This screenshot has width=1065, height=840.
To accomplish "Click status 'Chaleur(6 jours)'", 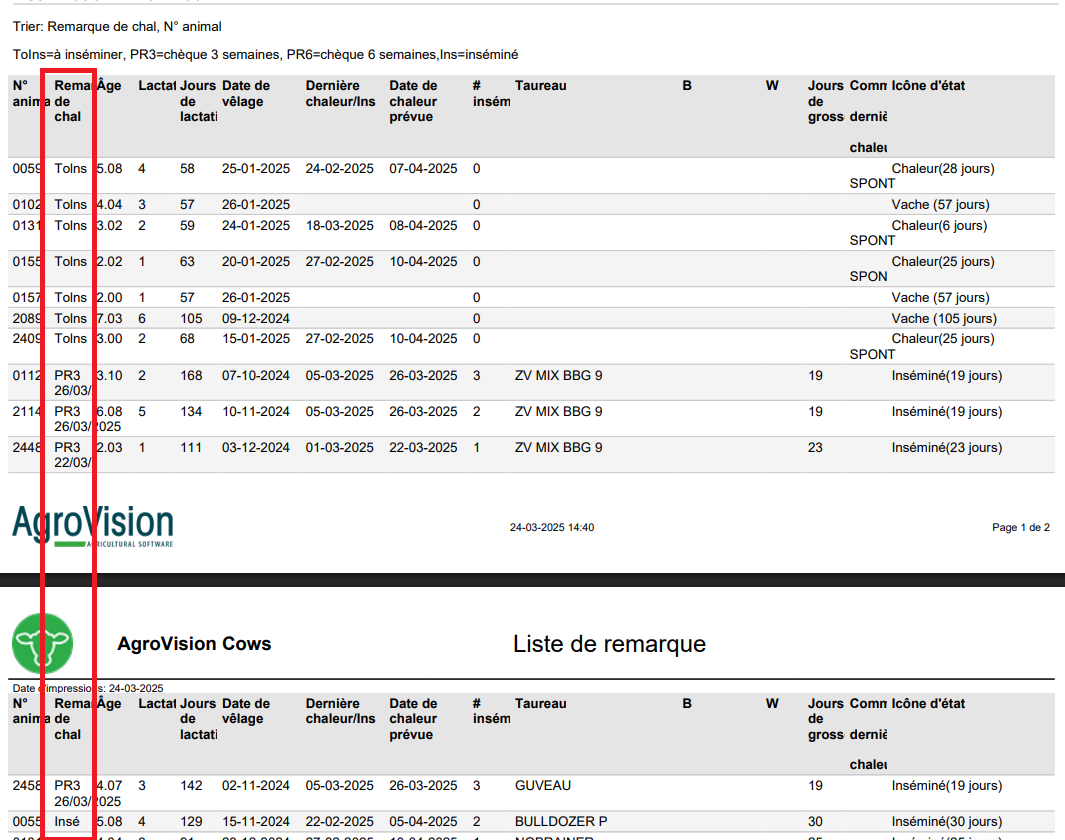I will (939, 225).
